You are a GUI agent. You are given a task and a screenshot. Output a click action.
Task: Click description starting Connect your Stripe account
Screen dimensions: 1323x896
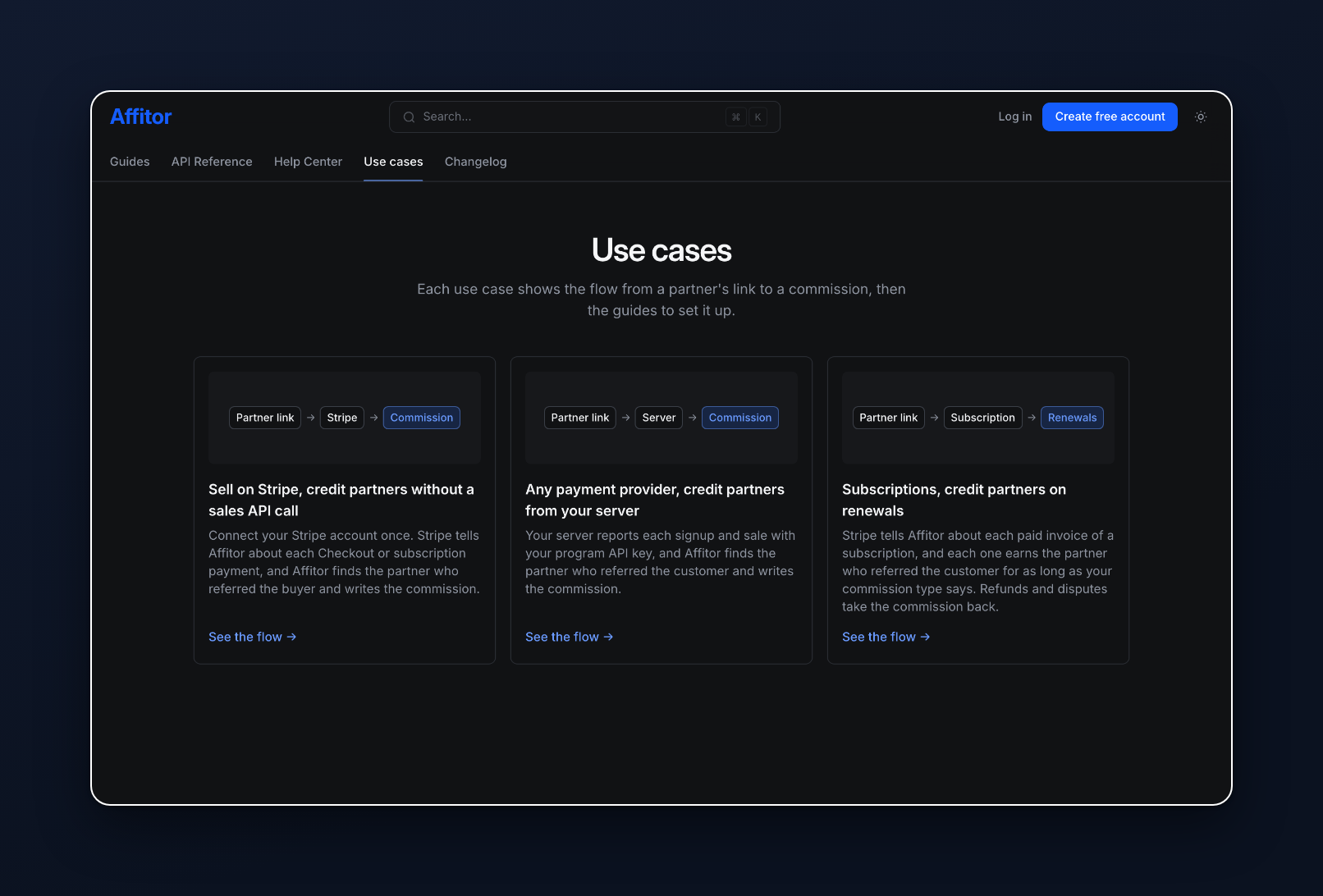[345, 562]
